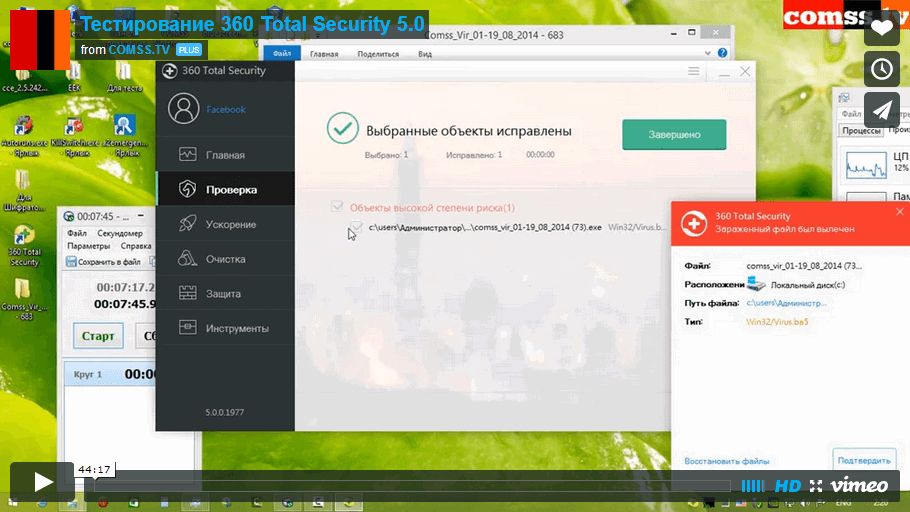
Task: Adjust the Vimeo volume bars
Action: (753, 486)
